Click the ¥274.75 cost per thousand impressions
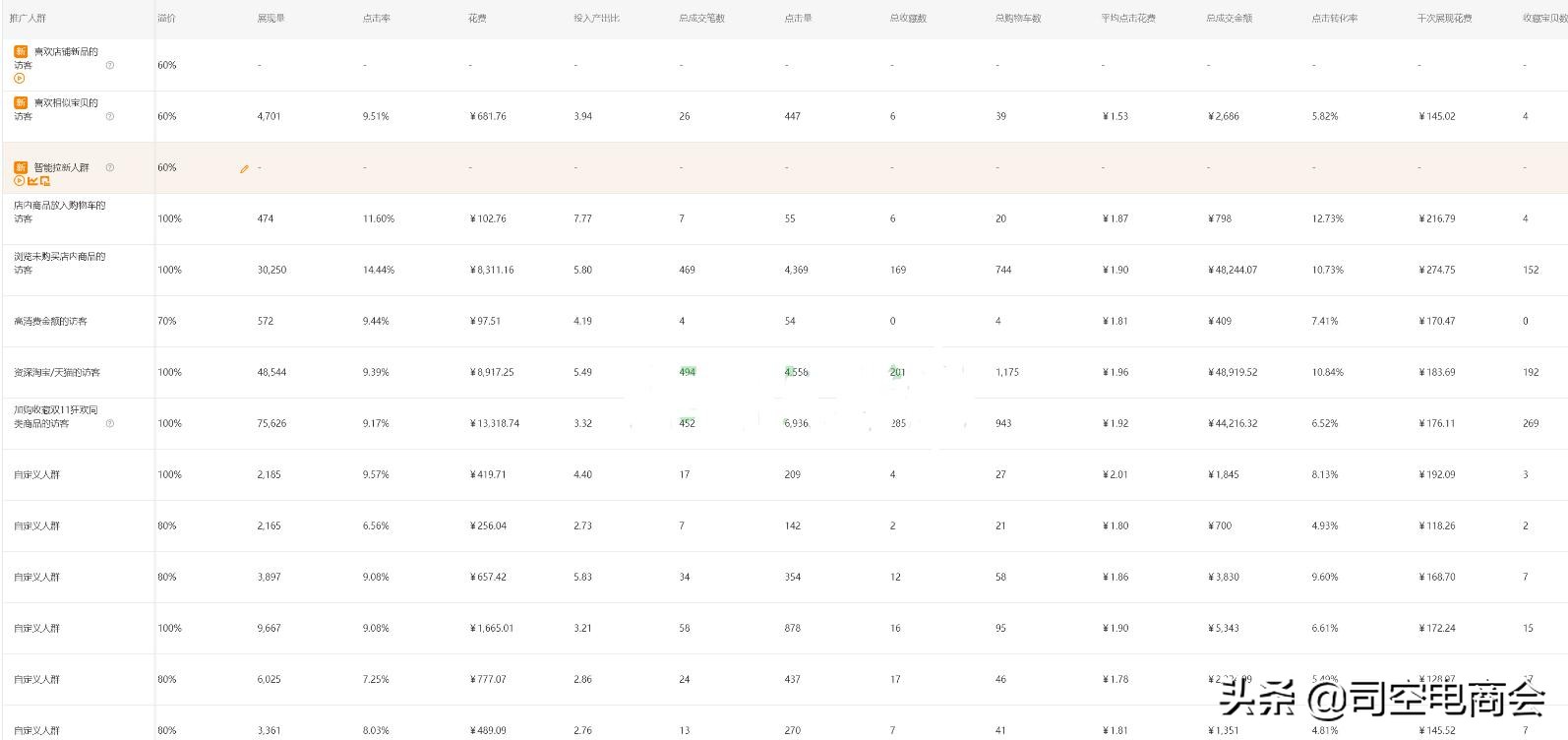1568x740 pixels. pyautogui.click(x=1437, y=270)
